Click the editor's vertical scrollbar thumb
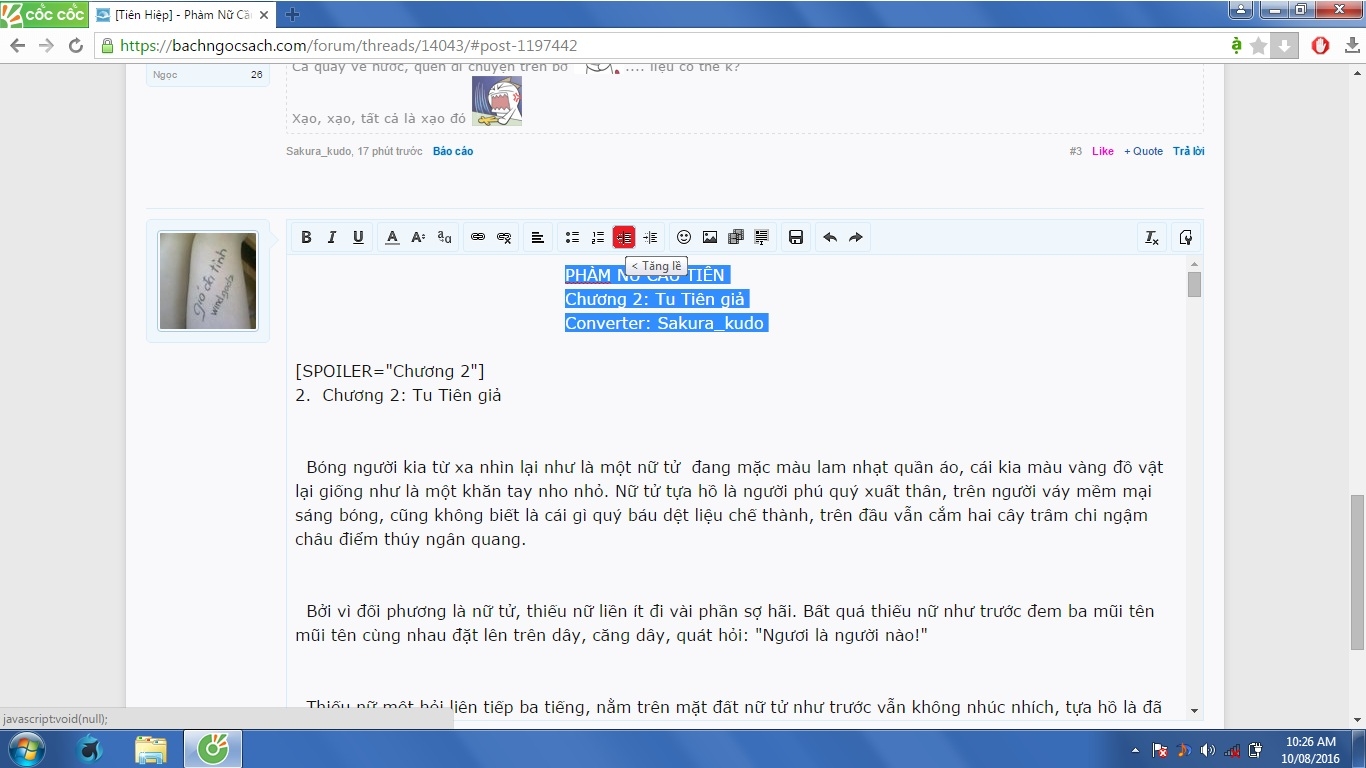The width and height of the screenshot is (1366, 768). coord(1194,284)
